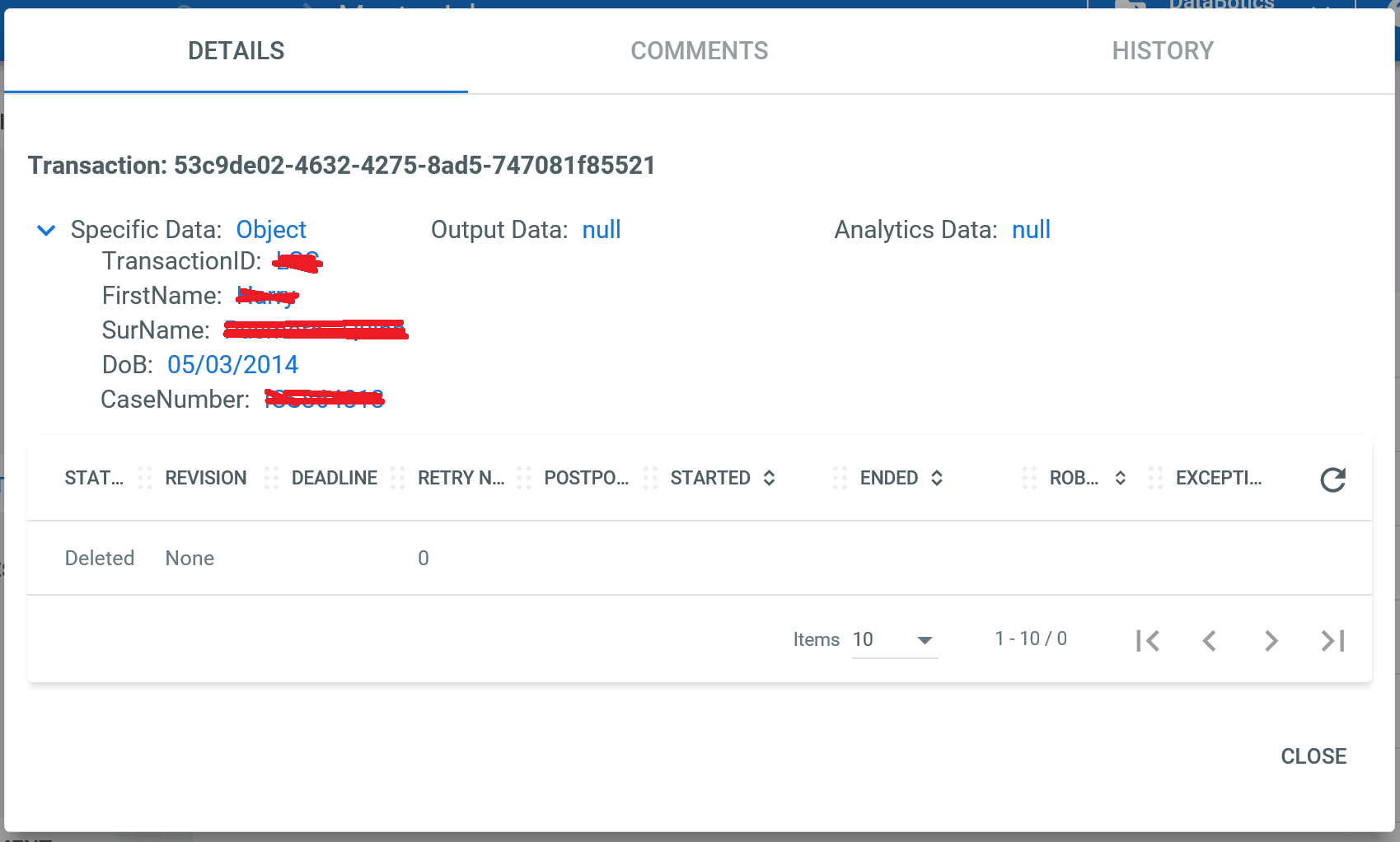Screen dimensions: 1400x842
Task: Go to the next results page
Action: 1270,640
